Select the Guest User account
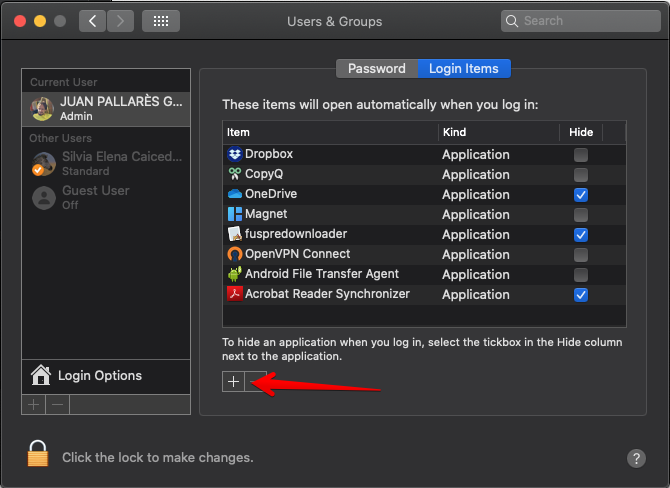The image size is (670, 488). tap(95, 197)
